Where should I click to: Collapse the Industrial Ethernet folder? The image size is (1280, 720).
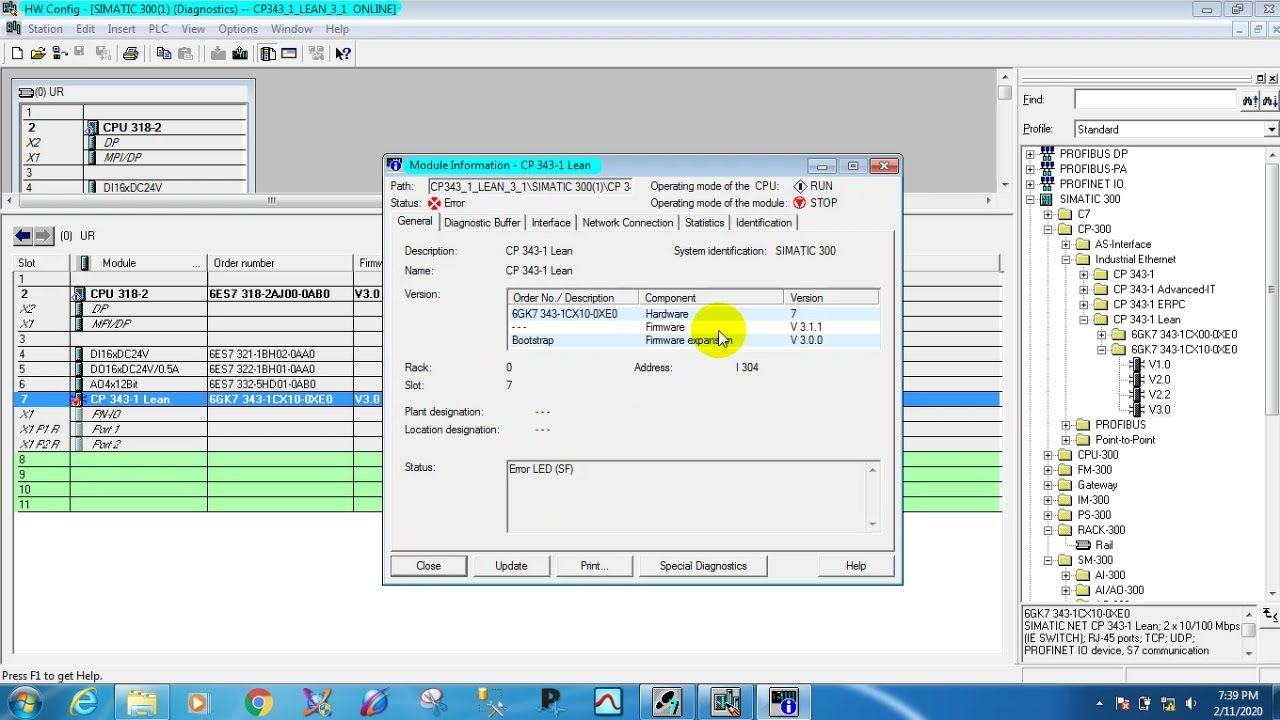1066,260
